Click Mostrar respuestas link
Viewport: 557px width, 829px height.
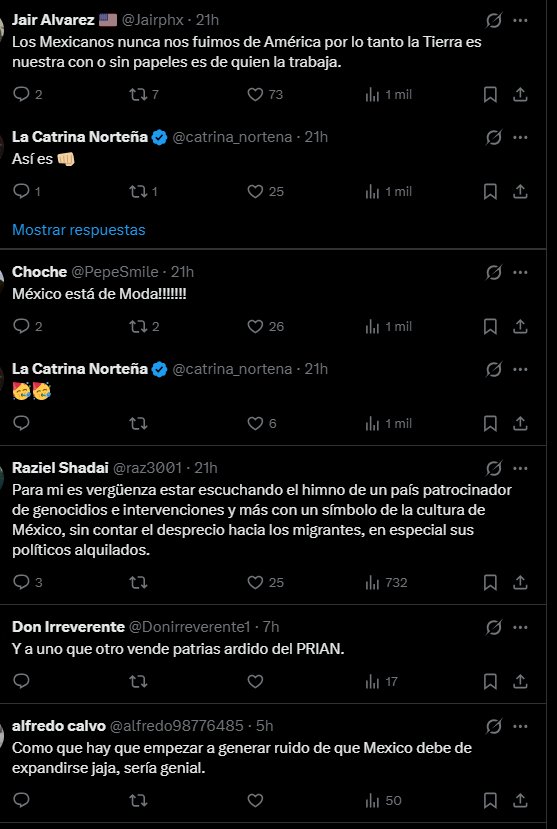pos(79,230)
